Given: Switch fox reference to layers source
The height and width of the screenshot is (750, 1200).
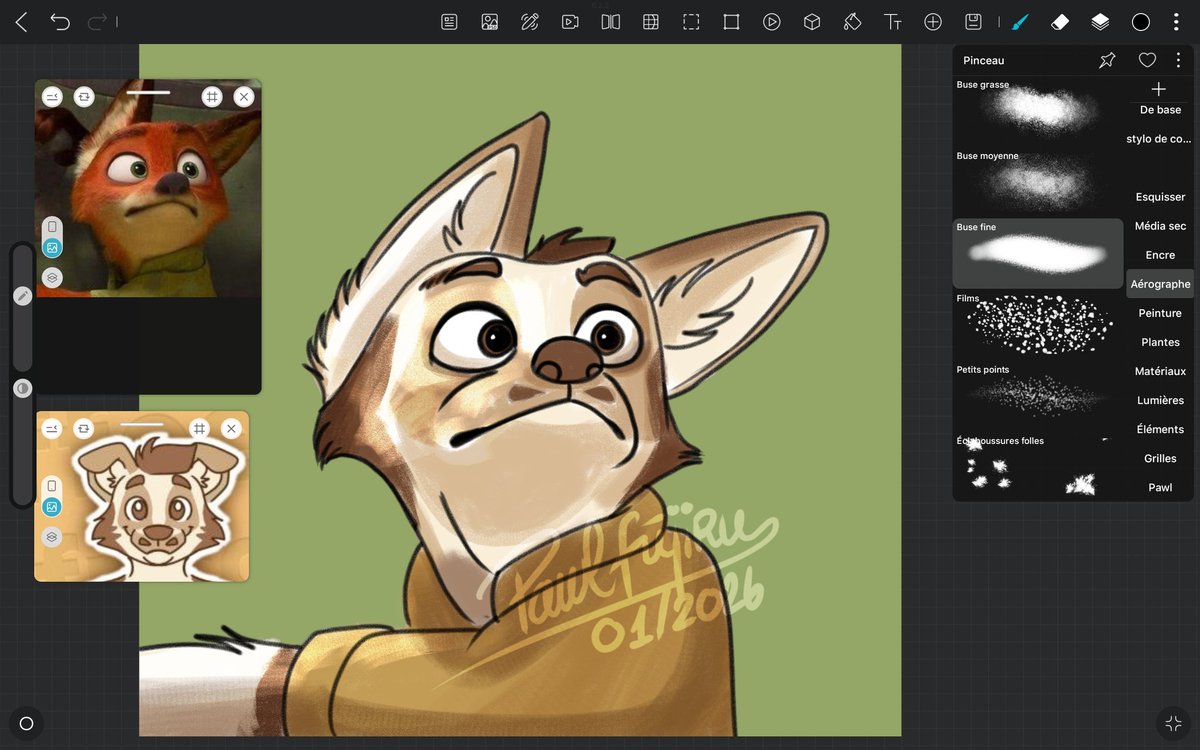Looking at the screenshot, I should (52, 277).
